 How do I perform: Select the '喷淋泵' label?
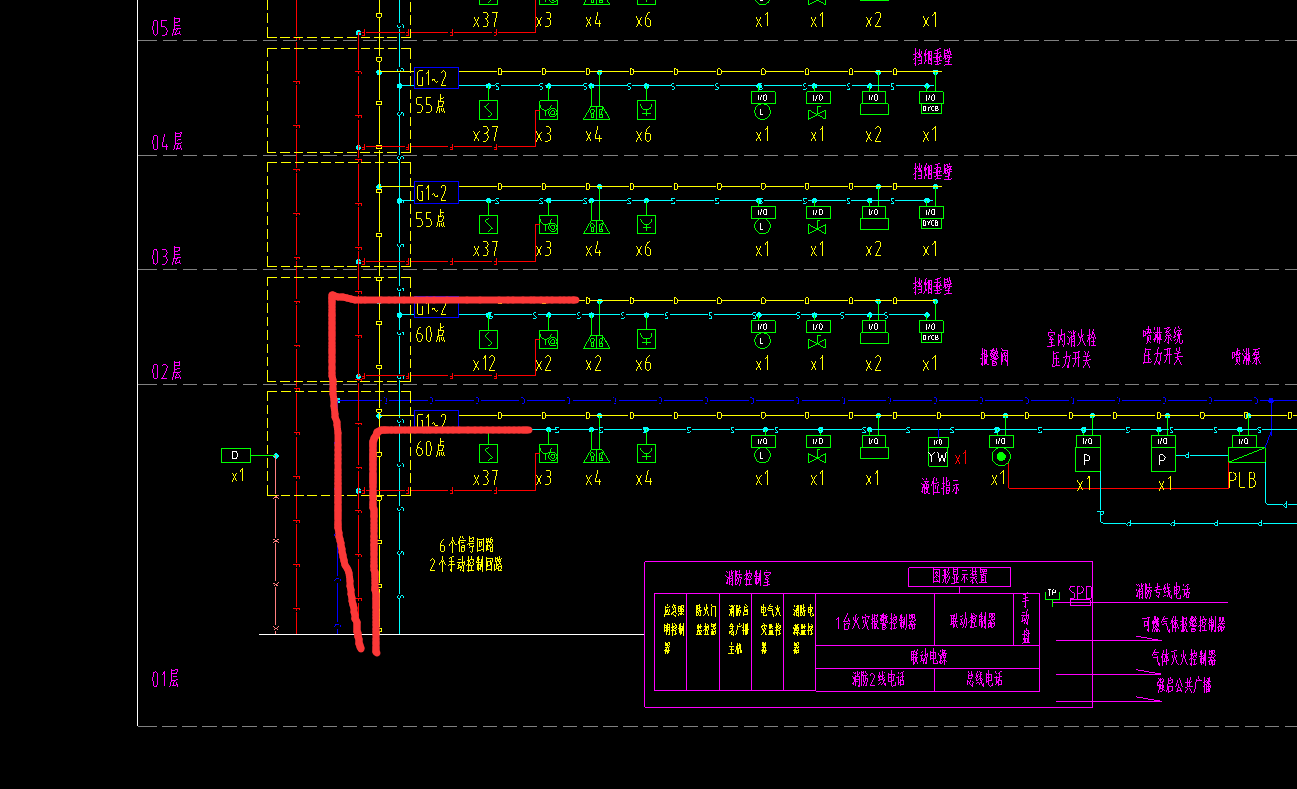click(1246, 356)
